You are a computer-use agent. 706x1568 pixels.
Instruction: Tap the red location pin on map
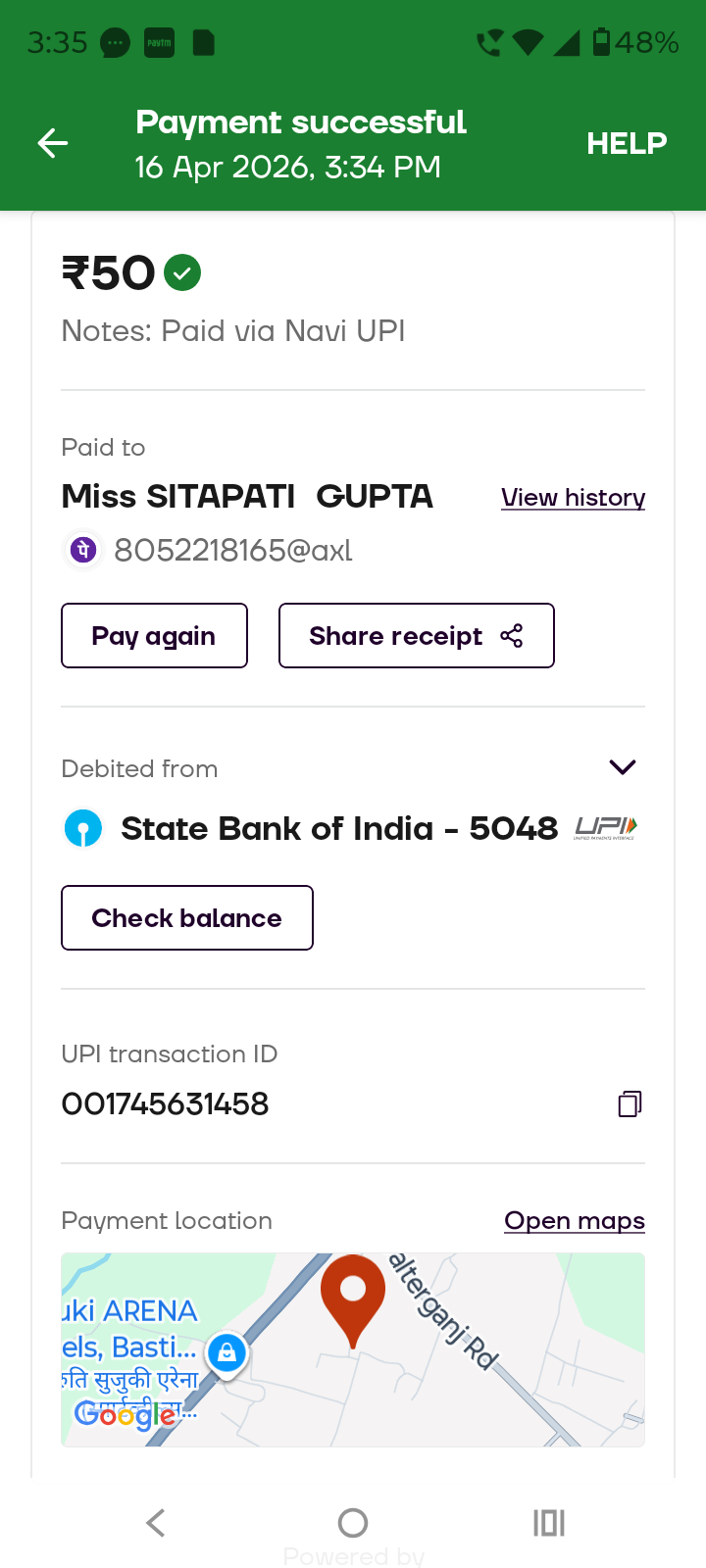[x=353, y=1296]
